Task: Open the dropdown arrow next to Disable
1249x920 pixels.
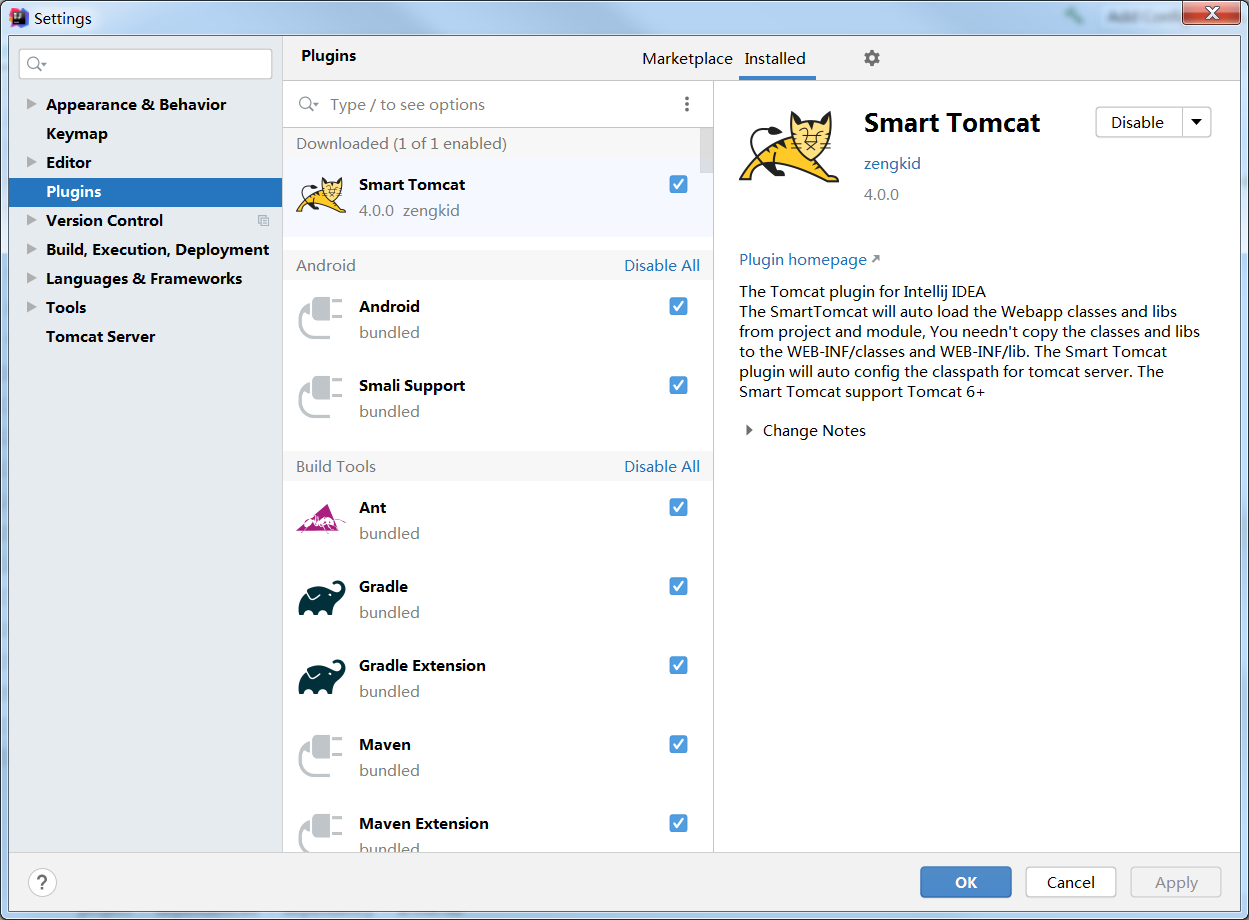Action: click(x=1196, y=122)
